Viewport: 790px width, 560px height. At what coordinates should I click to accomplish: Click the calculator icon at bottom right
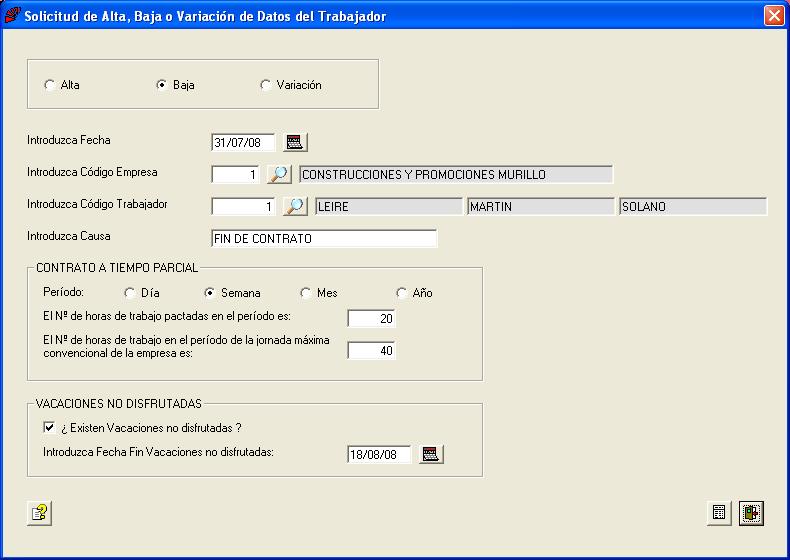(x=719, y=513)
